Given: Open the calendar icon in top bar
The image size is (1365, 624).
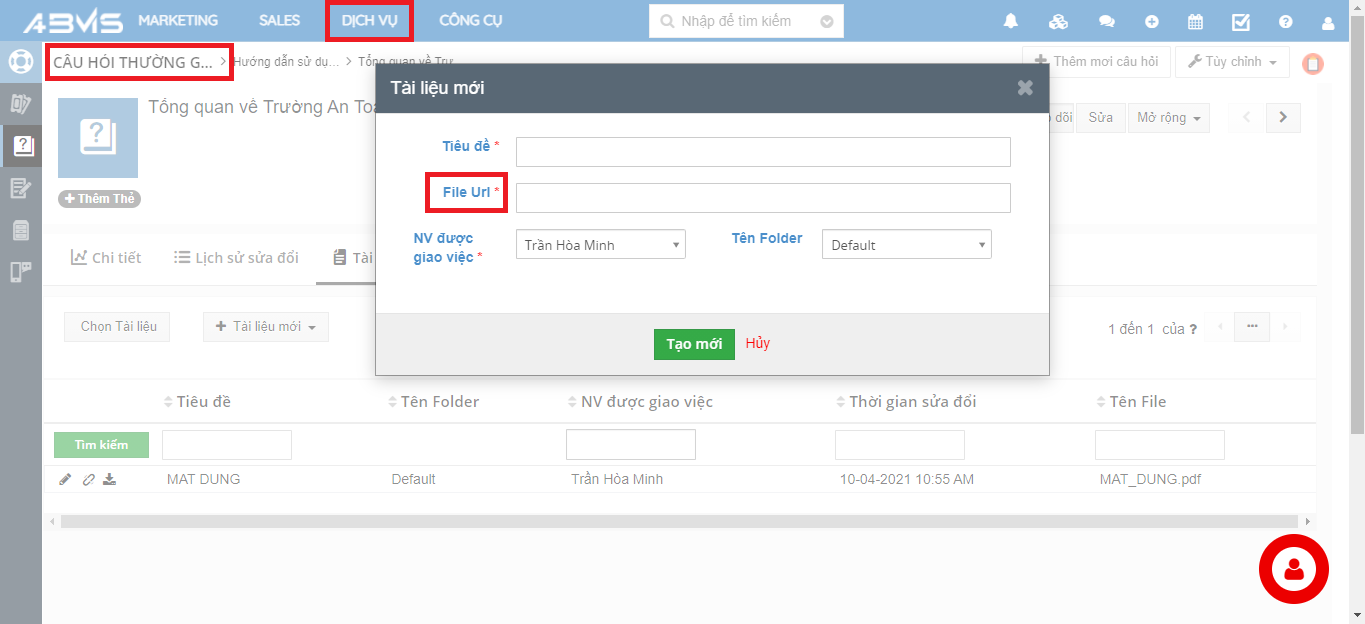Looking at the screenshot, I should [x=1195, y=21].
